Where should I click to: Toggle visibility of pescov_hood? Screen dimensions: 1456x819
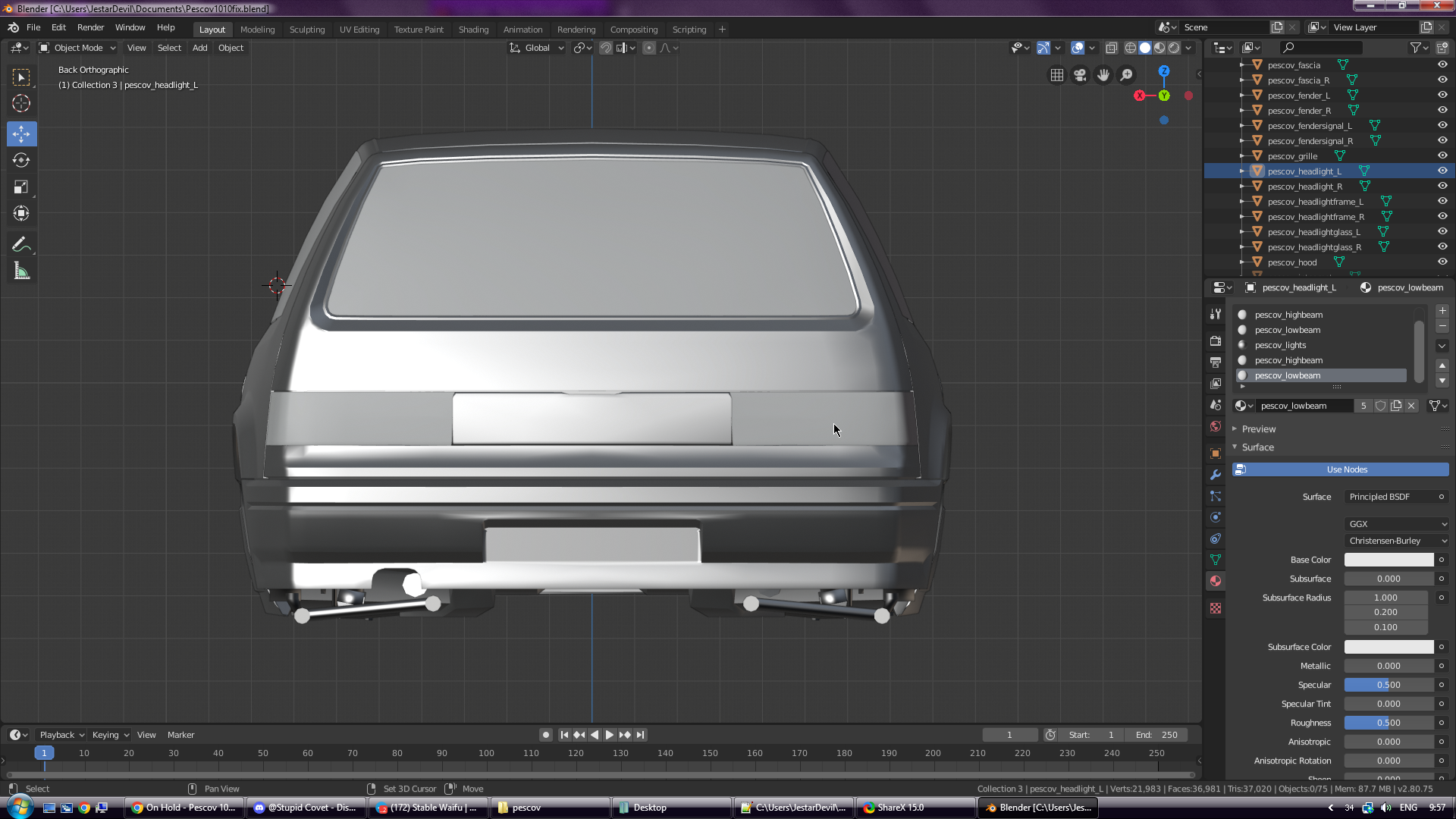[1442, 262]
